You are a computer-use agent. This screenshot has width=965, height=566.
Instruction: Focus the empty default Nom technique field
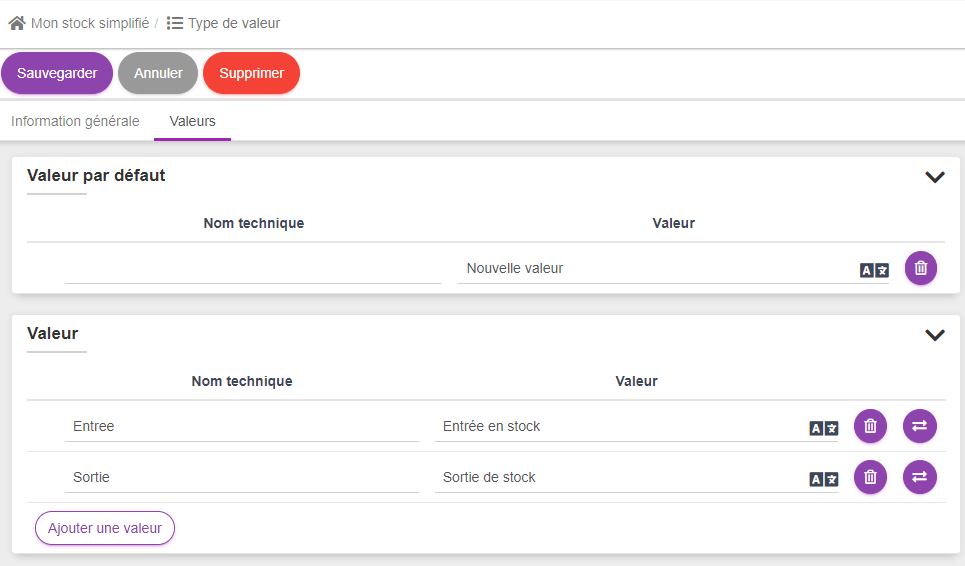coord(252,269)
